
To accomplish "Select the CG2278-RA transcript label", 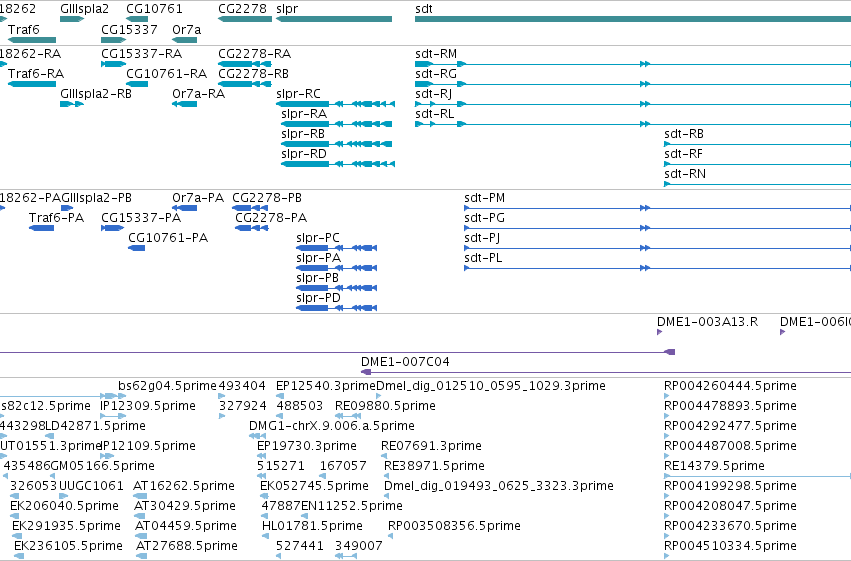I will 255,53.
